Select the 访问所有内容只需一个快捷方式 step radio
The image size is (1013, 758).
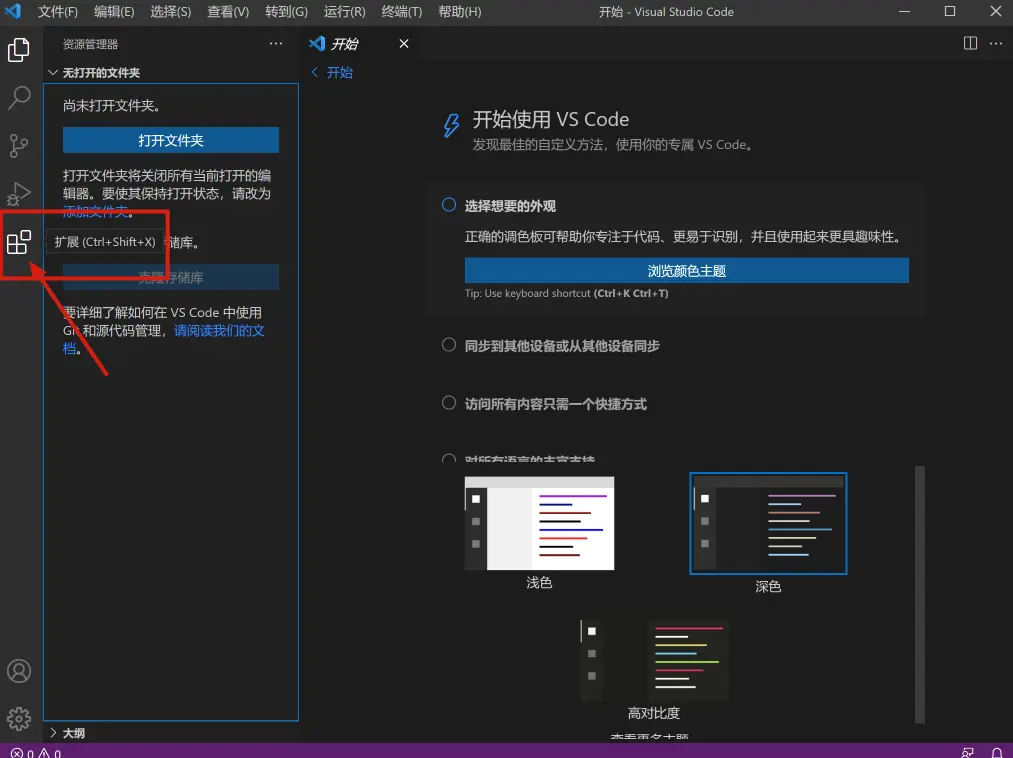(448, 403)
